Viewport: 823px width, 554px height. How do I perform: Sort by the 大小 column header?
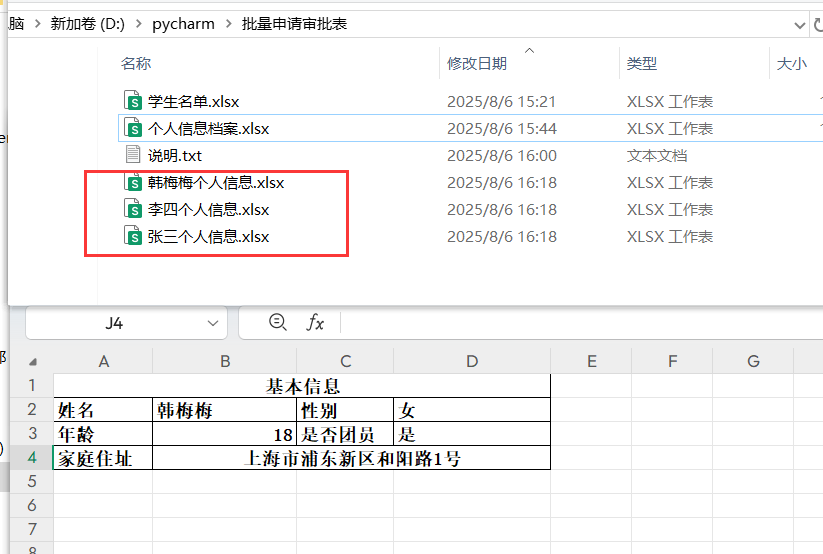pos(792,64)
